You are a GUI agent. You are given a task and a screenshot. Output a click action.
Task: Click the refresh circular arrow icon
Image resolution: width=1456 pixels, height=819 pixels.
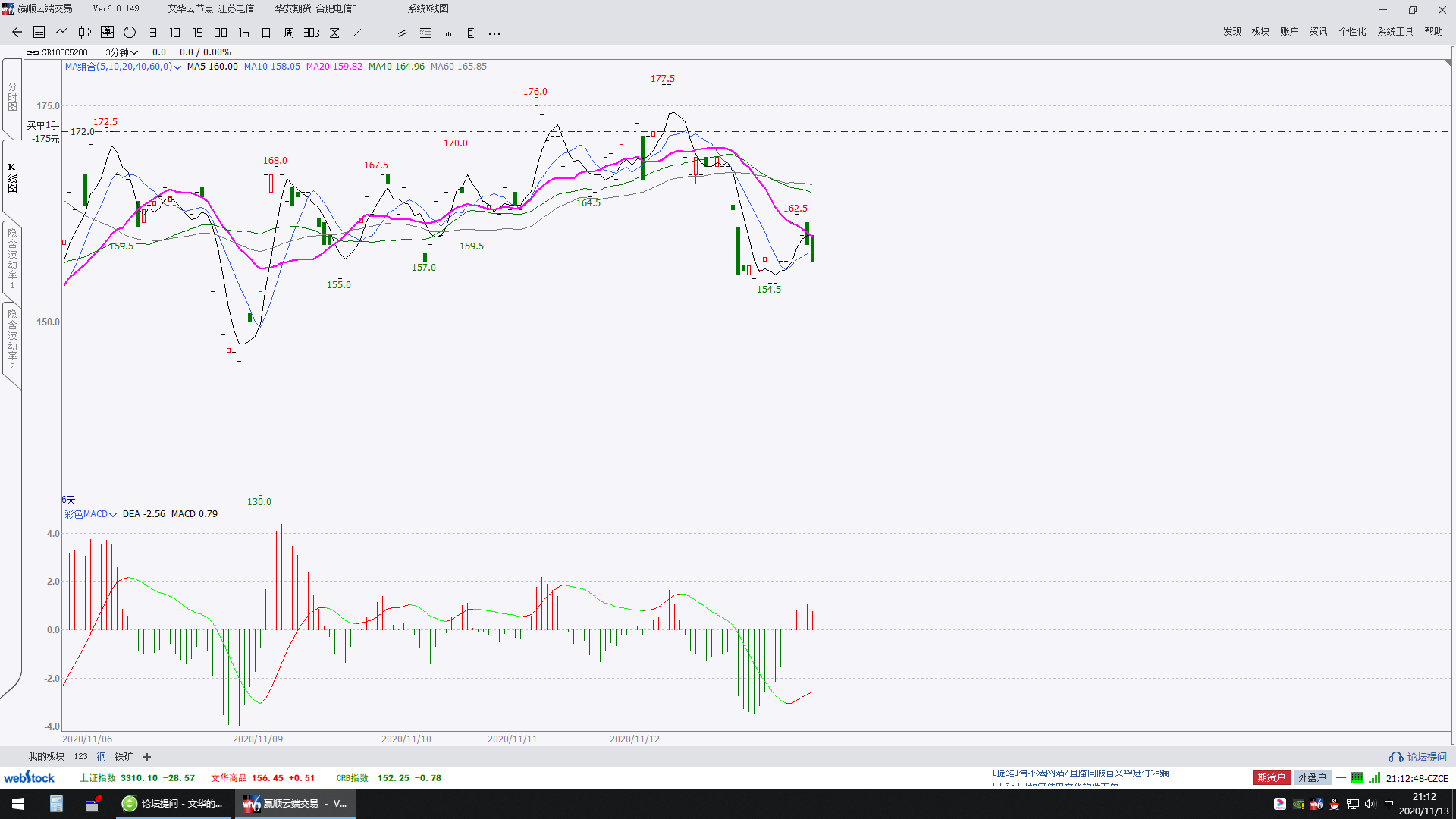click(x=130, y=33)
